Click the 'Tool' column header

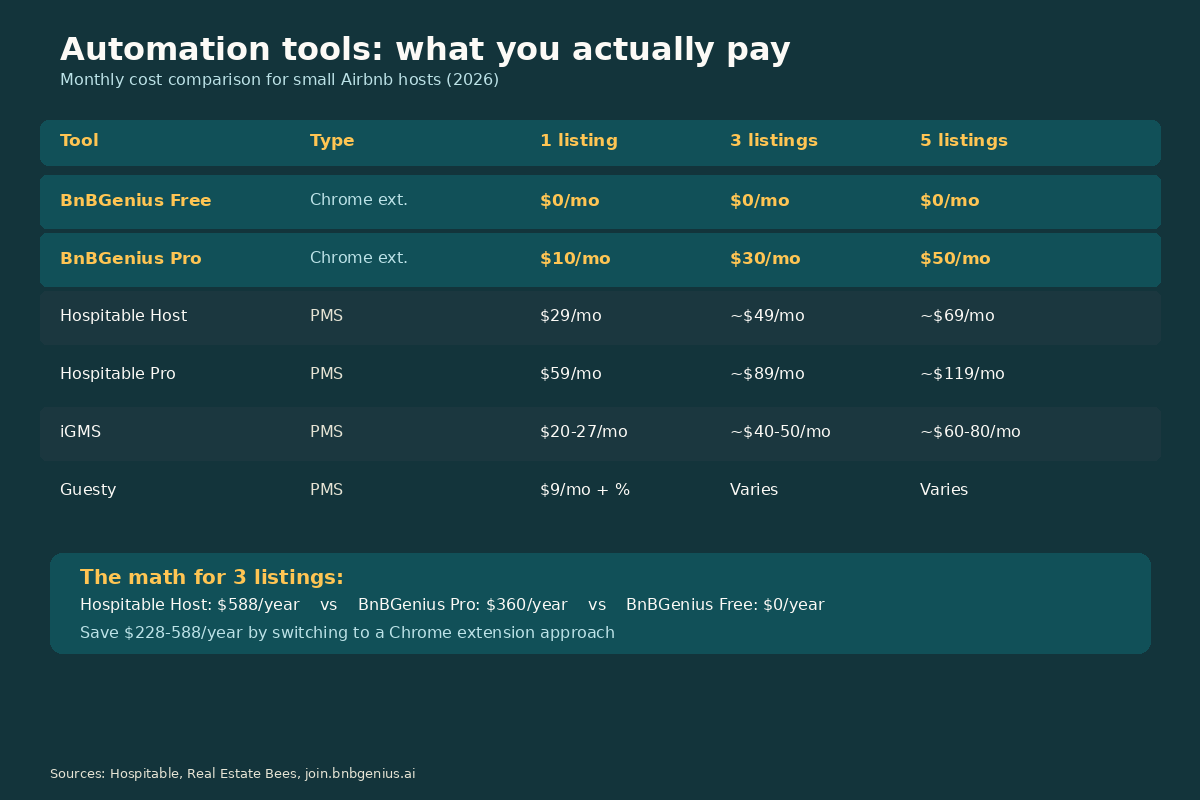pyautogui.click(x=79, y=141)
